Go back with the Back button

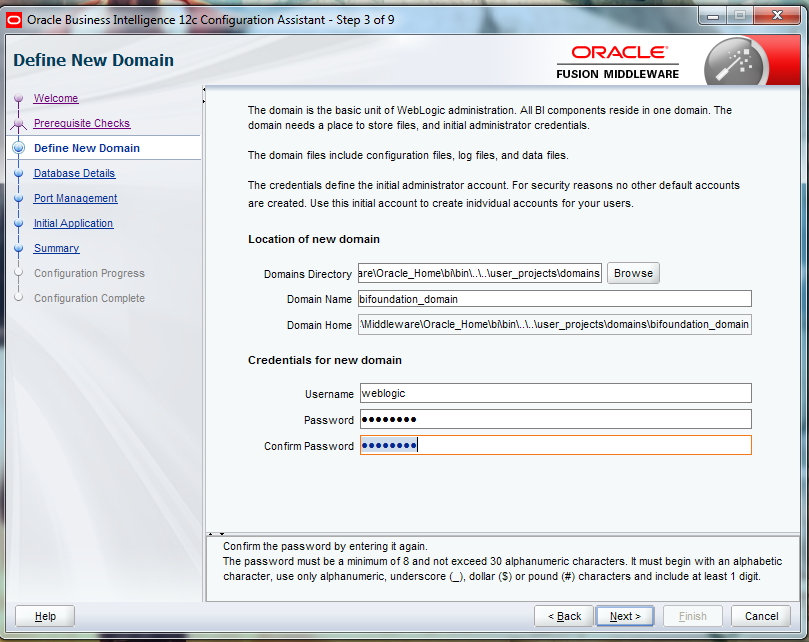pyautogui.click(x=563, y=616)
